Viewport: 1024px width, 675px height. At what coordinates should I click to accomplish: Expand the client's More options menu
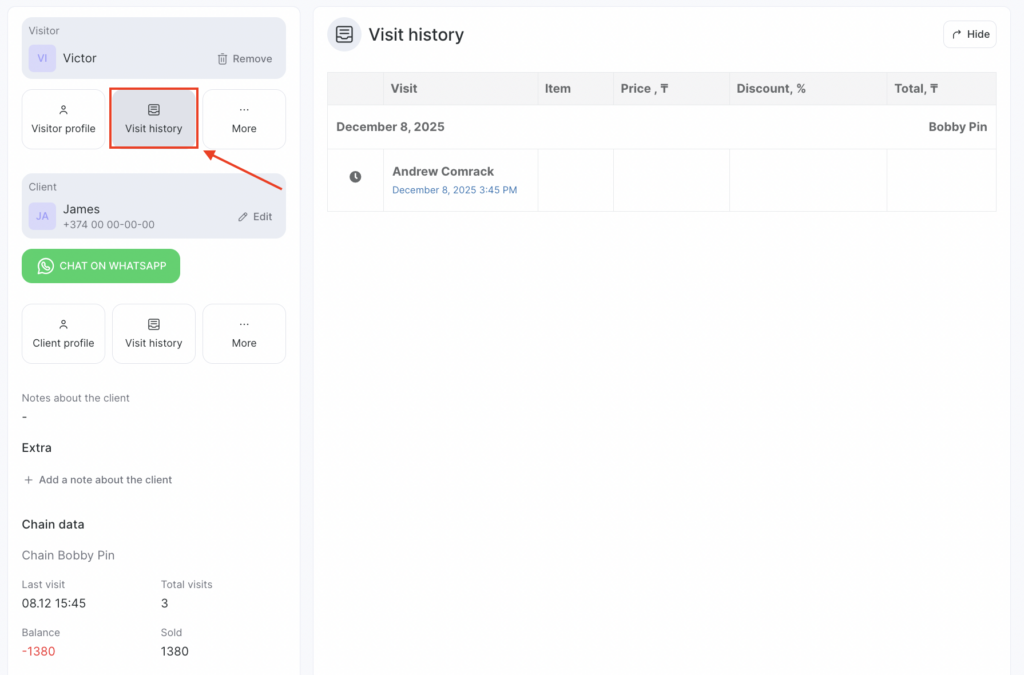pyautogui.click(x=244, y=333)
